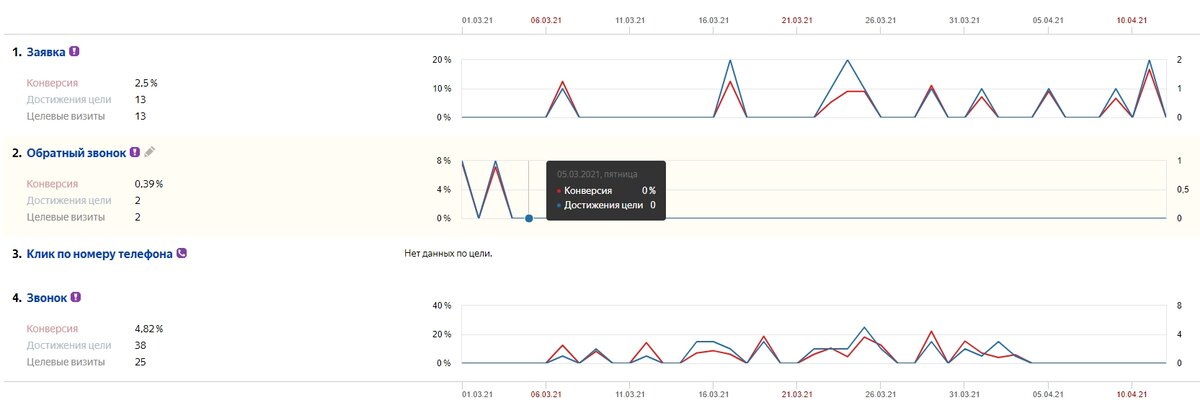The height and width of the screenshot is (413, 1200).
Task: Click the purple icon beside Звонок
Action: click(x=76, y=297)
